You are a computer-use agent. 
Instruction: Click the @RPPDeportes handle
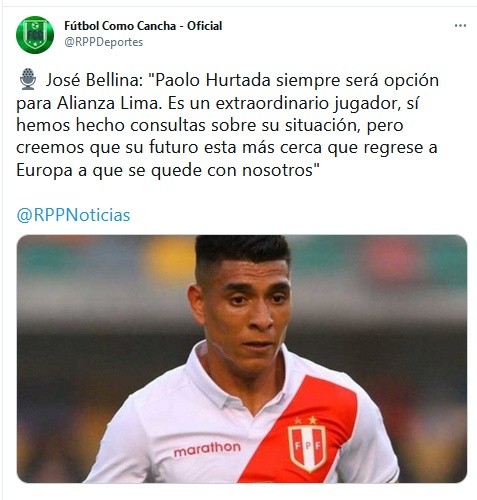(104, 42)
